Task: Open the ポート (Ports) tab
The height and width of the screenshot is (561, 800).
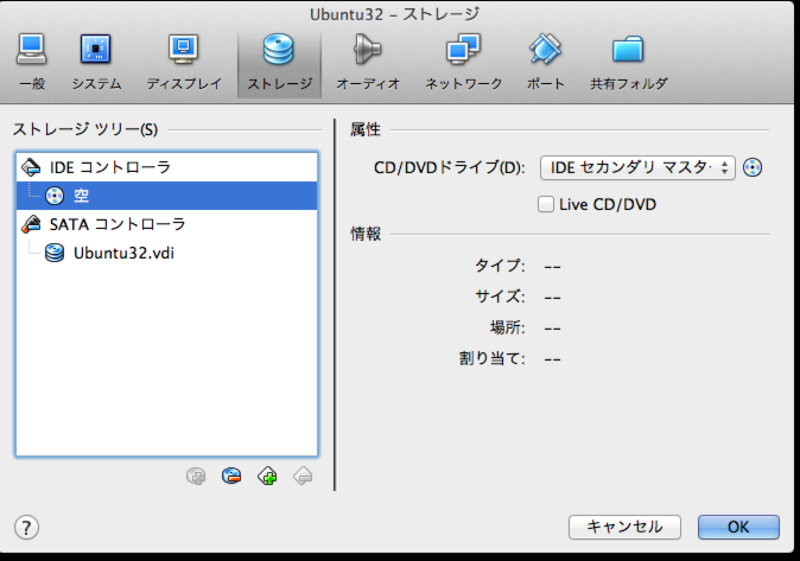Action: tap(545, 63)
